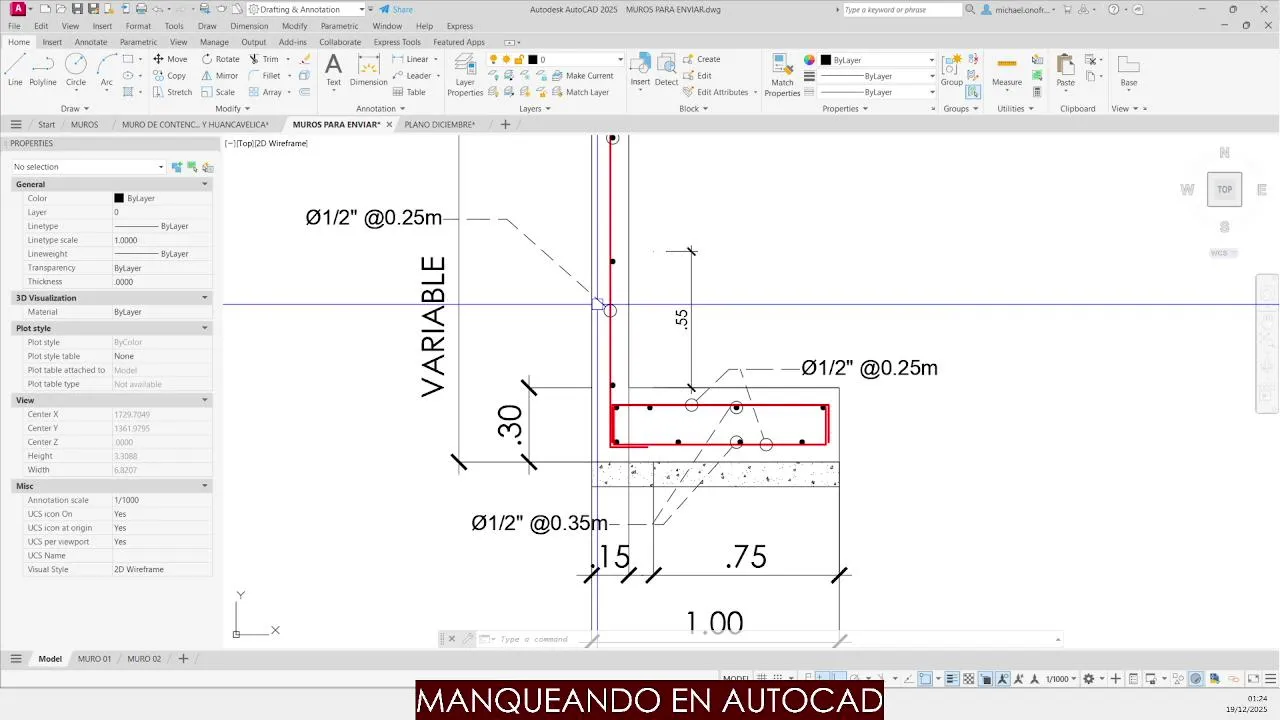Screen dimensions: 1280x720
Task: Toggle Clean Screen mode in status bar
Action: [x=1251, y=679]
